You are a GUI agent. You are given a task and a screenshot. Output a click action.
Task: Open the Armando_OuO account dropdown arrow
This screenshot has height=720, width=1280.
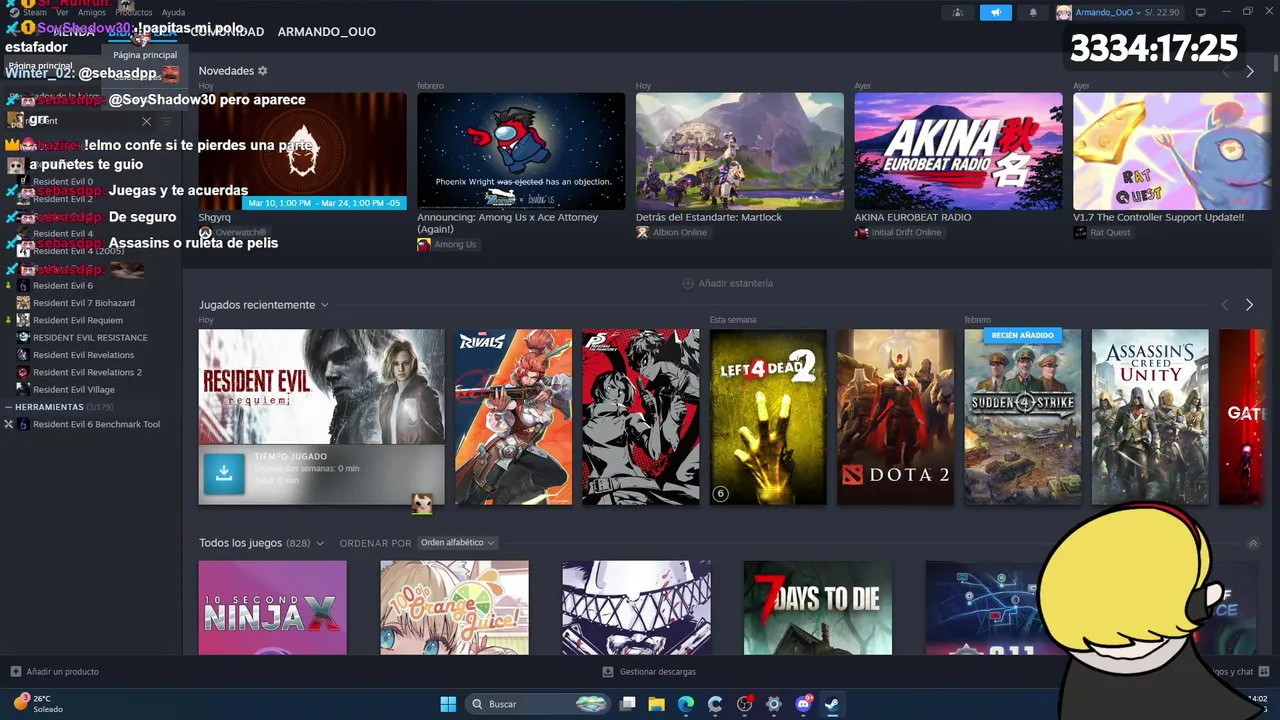[x=1139, y=12]
